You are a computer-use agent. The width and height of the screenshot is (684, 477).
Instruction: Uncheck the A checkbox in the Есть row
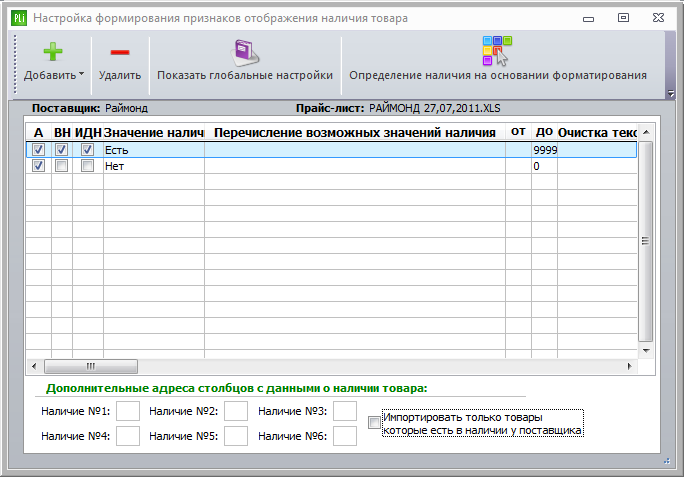pyautogui.click(x=38, y=150)
